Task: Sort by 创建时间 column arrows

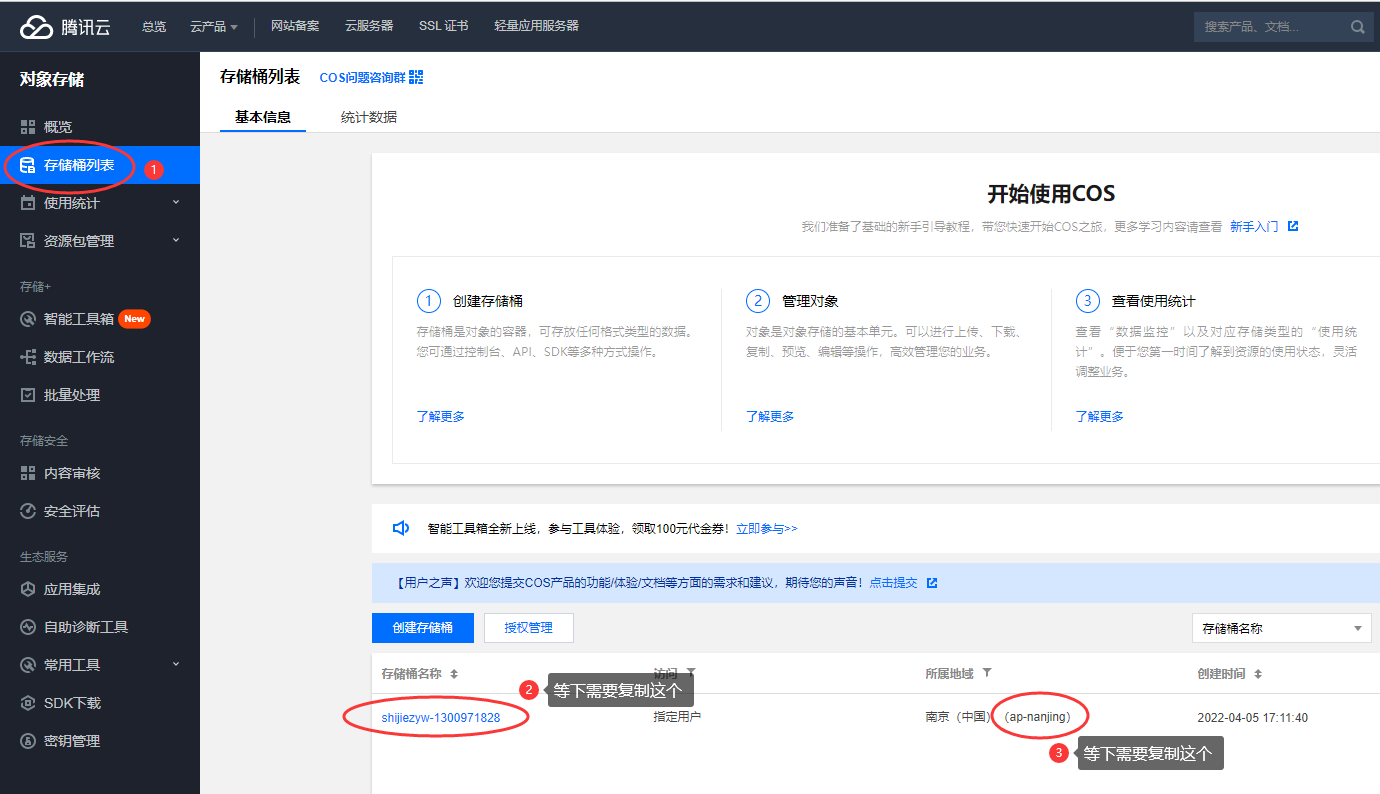Action: [1258, 674]
